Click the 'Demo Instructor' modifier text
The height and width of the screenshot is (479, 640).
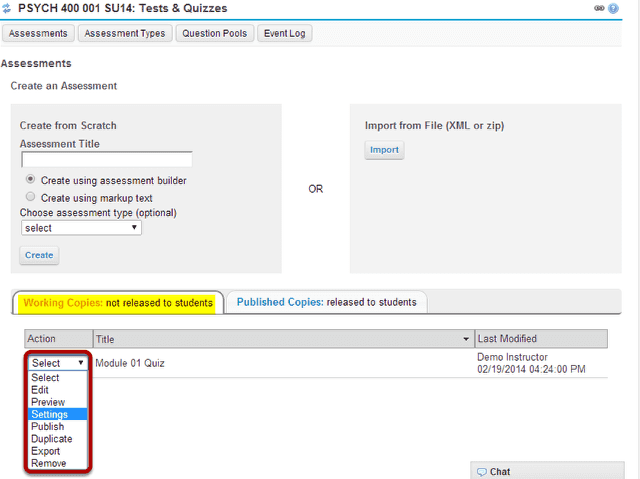click(x=512, y=357)
